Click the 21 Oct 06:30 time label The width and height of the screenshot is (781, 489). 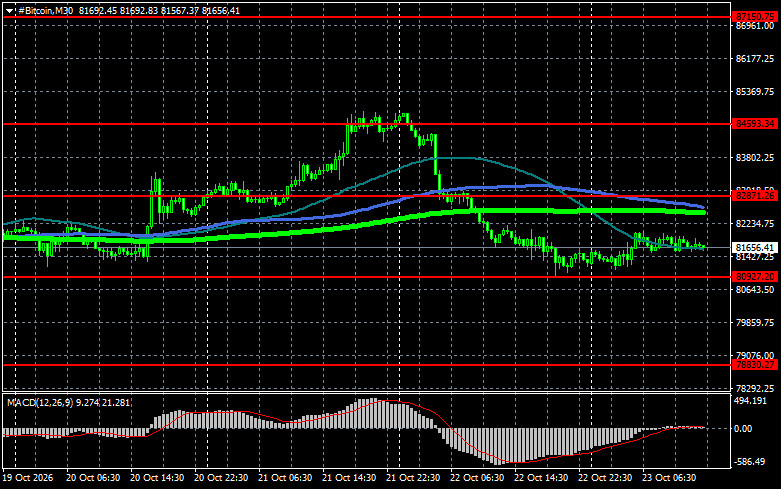tap(285, 478)
